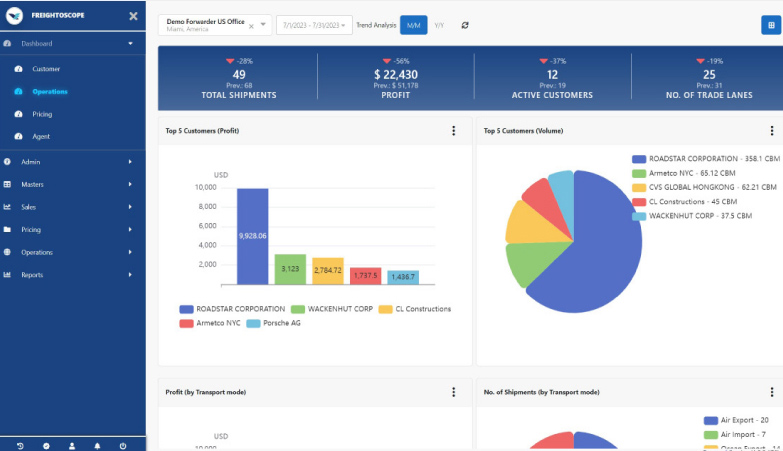The width and height of the screenshot is (783, 451).
Task: Toggle CVS GLOBAL HONGKONG pie legend entry
Action: coord(704,187)
